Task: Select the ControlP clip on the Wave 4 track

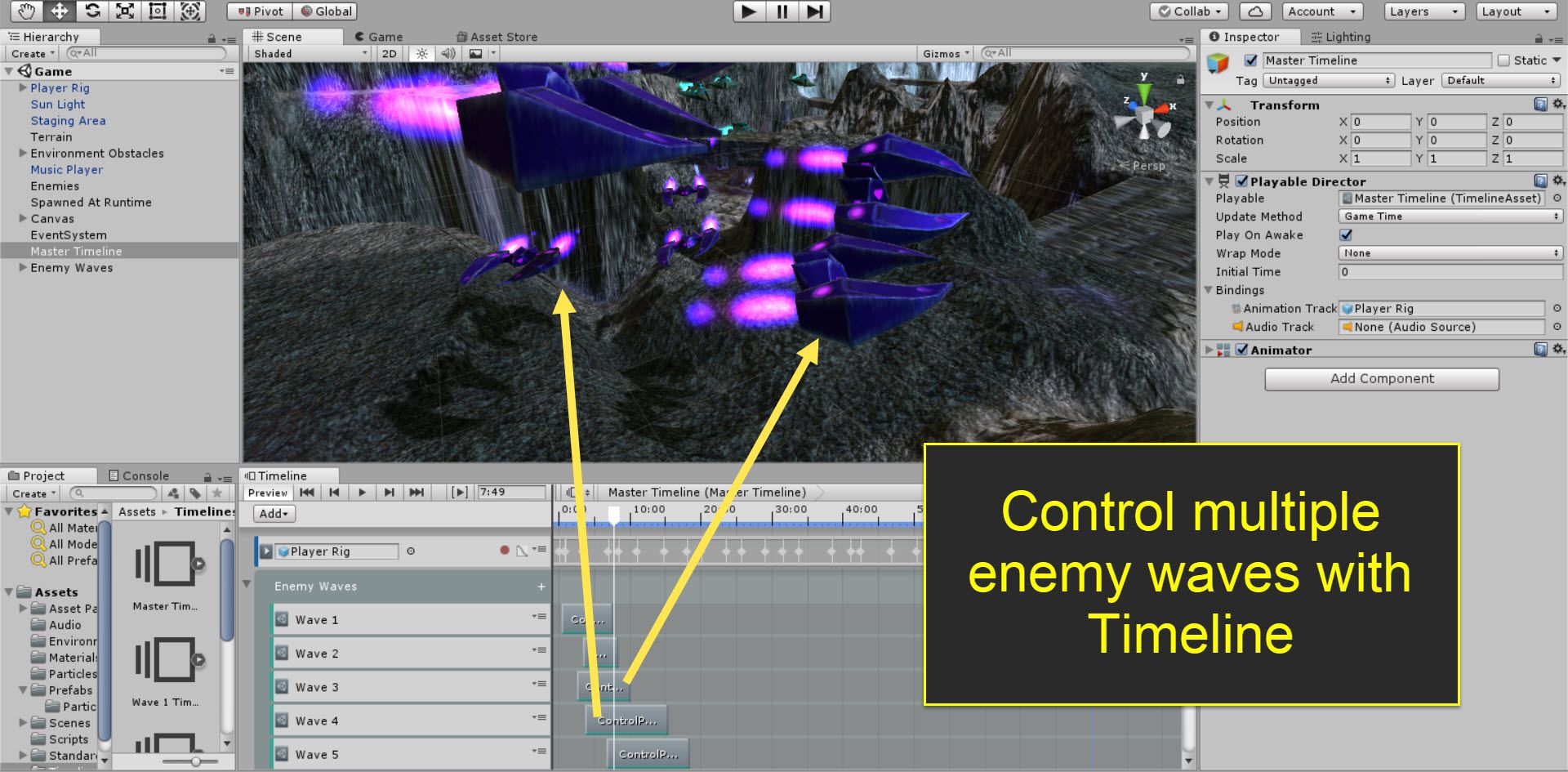Action: coord(626,720)
